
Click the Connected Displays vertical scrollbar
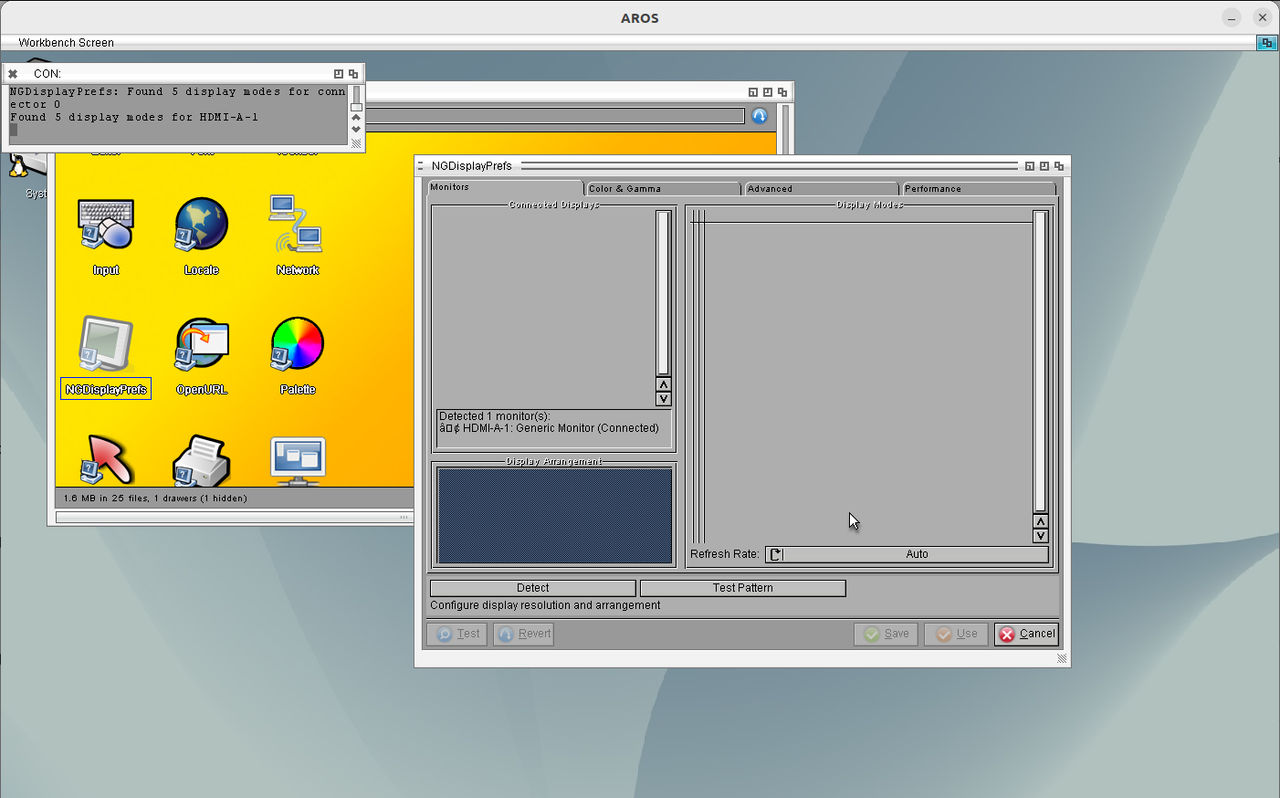[x=663, y=293]
